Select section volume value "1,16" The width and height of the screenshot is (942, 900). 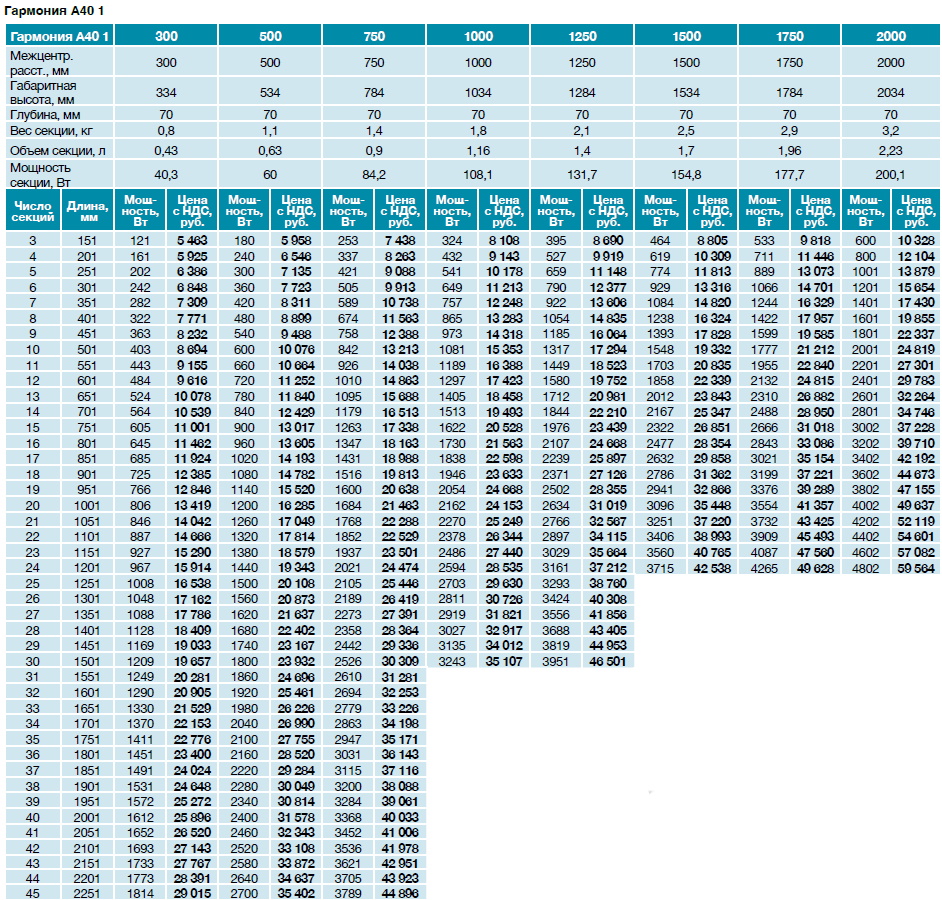tap(478, 150)
